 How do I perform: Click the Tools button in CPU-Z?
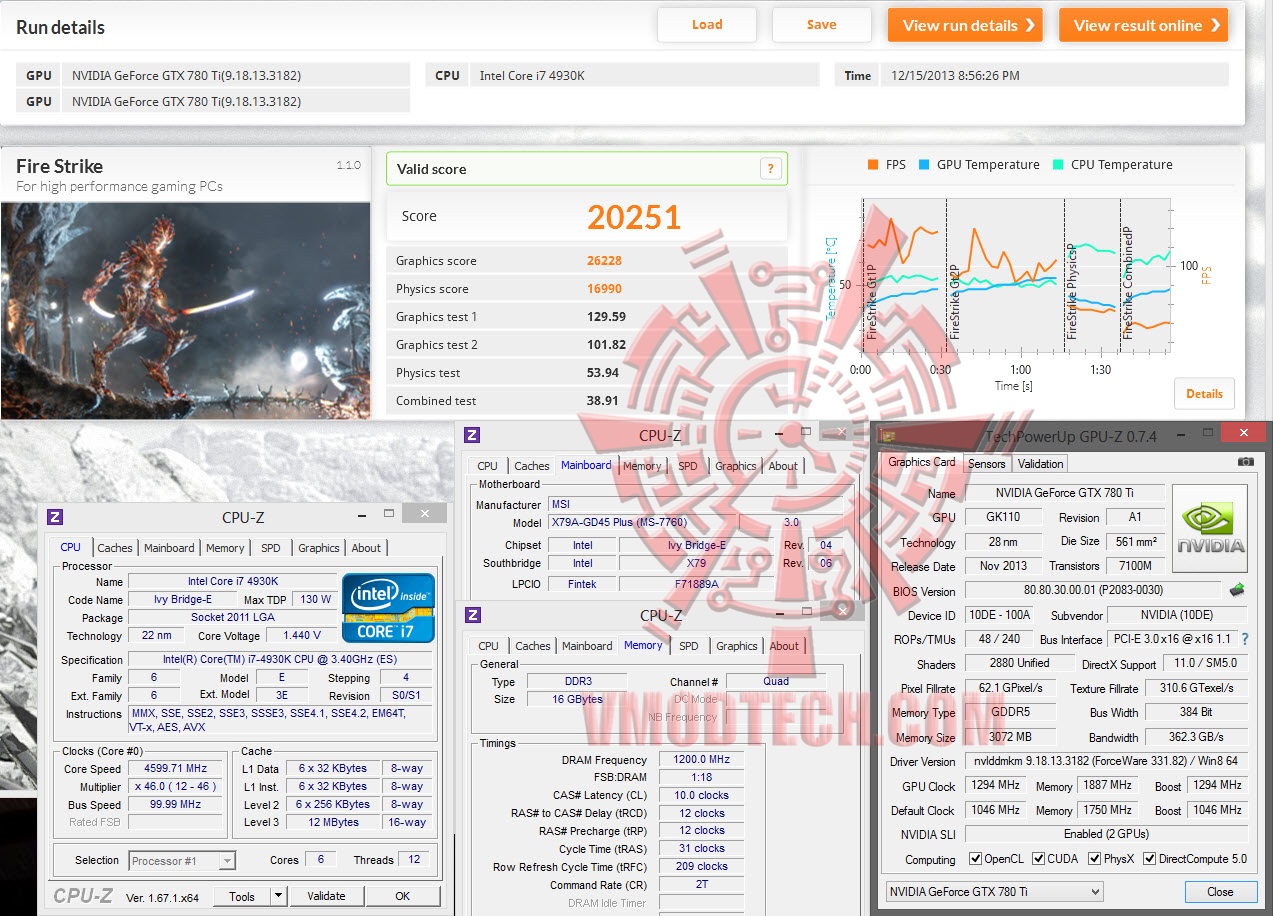(x=242, y=896)
